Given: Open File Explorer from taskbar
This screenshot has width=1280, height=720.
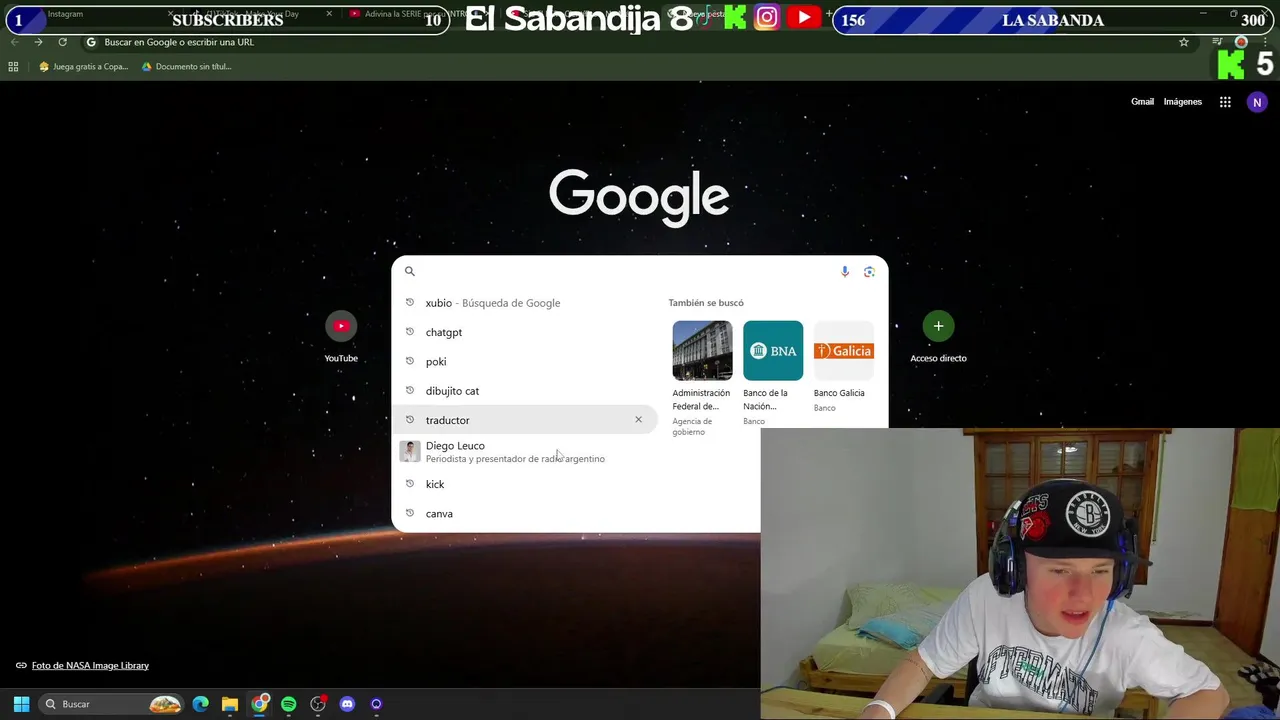Looking at the screenshot, I should [229, 704].
